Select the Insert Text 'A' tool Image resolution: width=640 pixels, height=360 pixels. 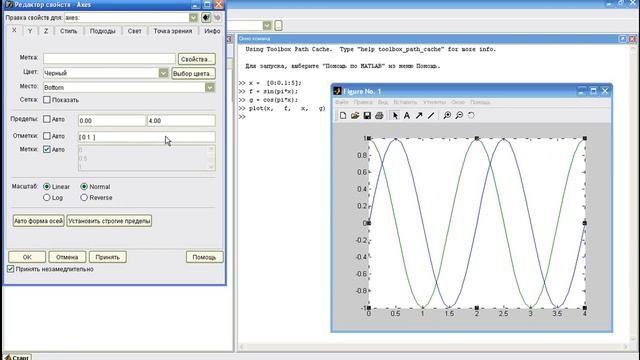[407, 116]
